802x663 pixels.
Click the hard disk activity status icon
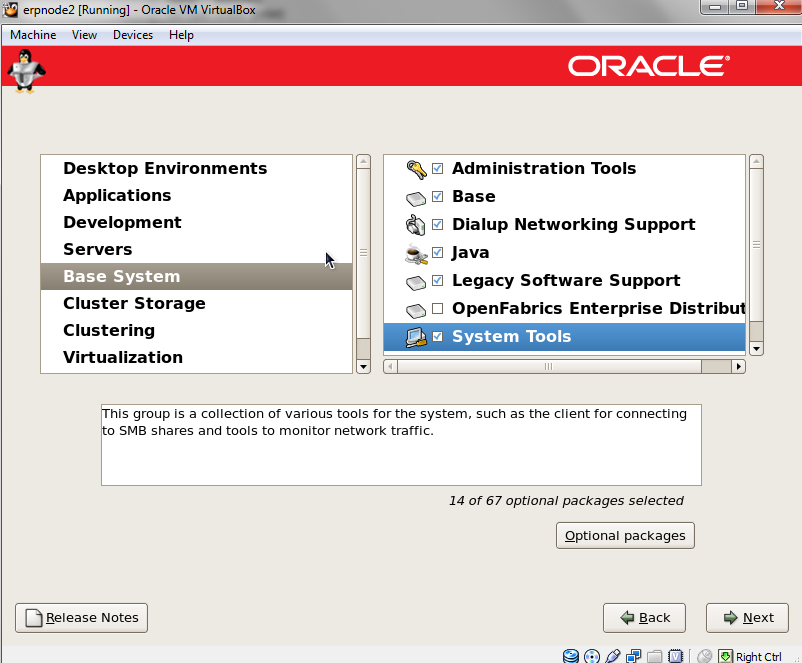[x=571, y=656]
